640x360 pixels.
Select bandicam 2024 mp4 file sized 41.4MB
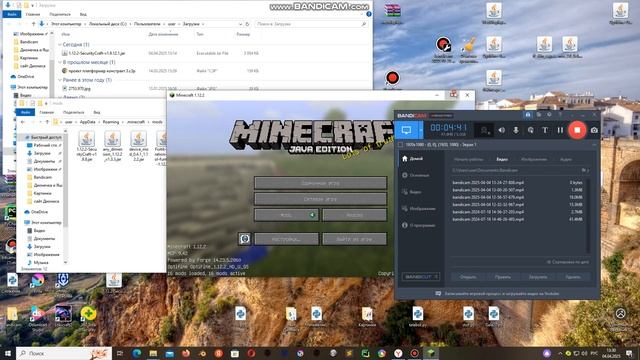point(518,219)
